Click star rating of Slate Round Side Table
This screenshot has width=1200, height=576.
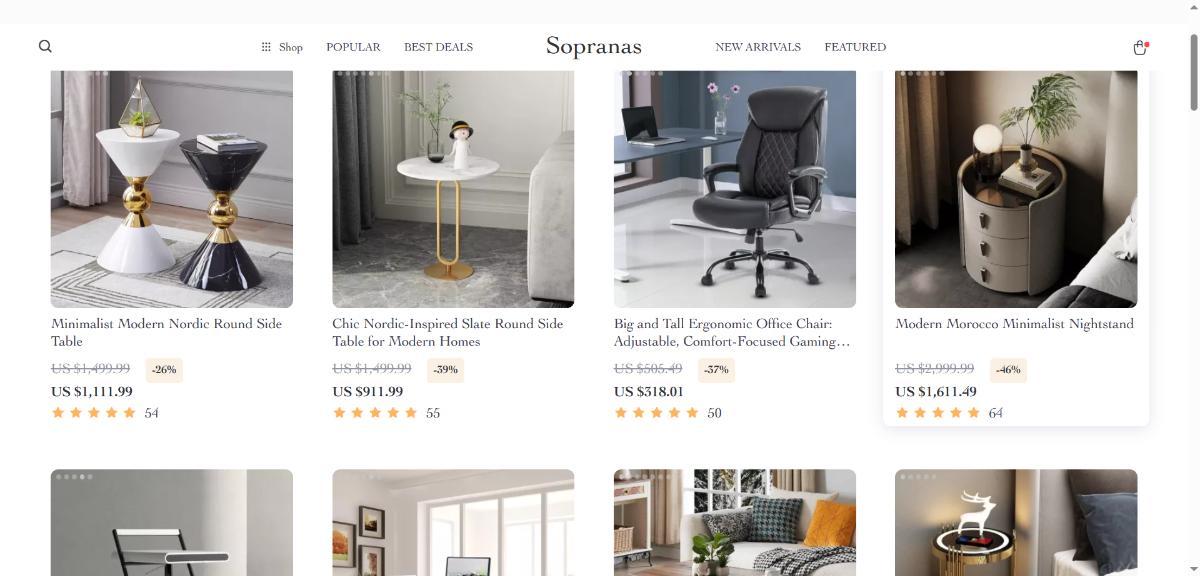click(375, 413)
